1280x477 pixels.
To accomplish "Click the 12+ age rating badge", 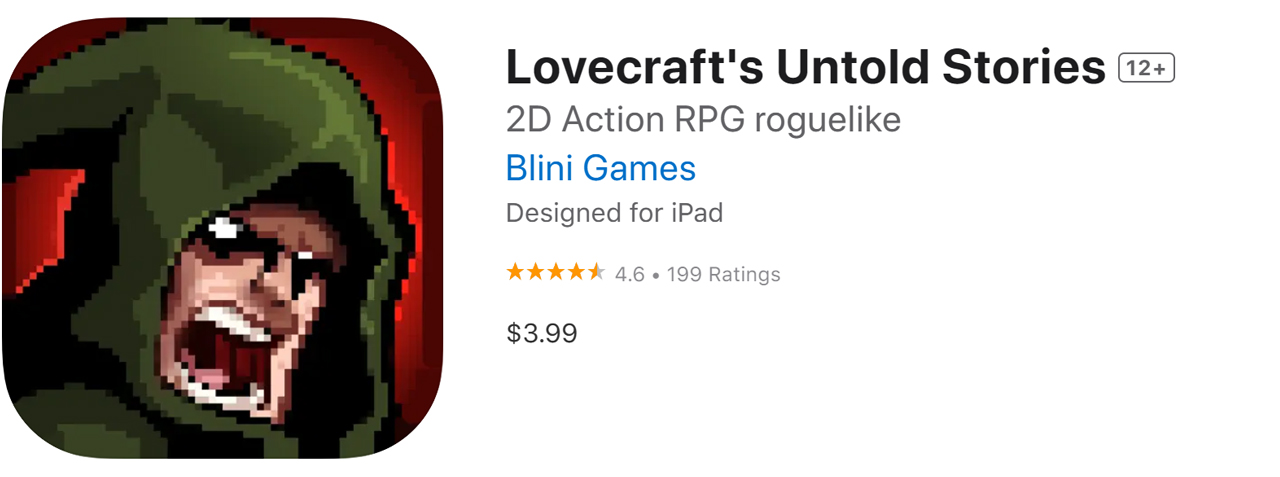I will point(1146,68).
